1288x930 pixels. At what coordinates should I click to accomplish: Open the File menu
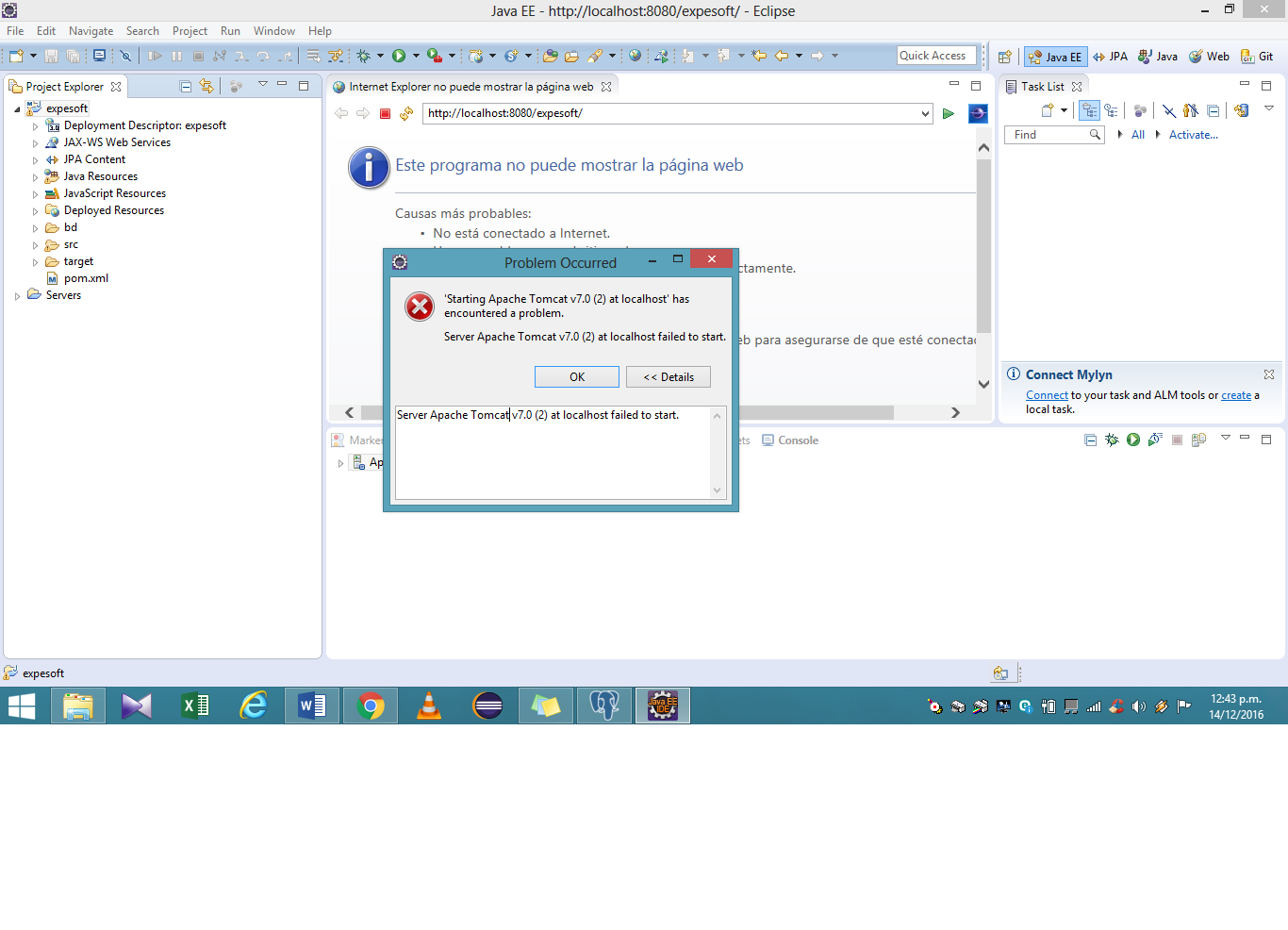pos(15,31)
